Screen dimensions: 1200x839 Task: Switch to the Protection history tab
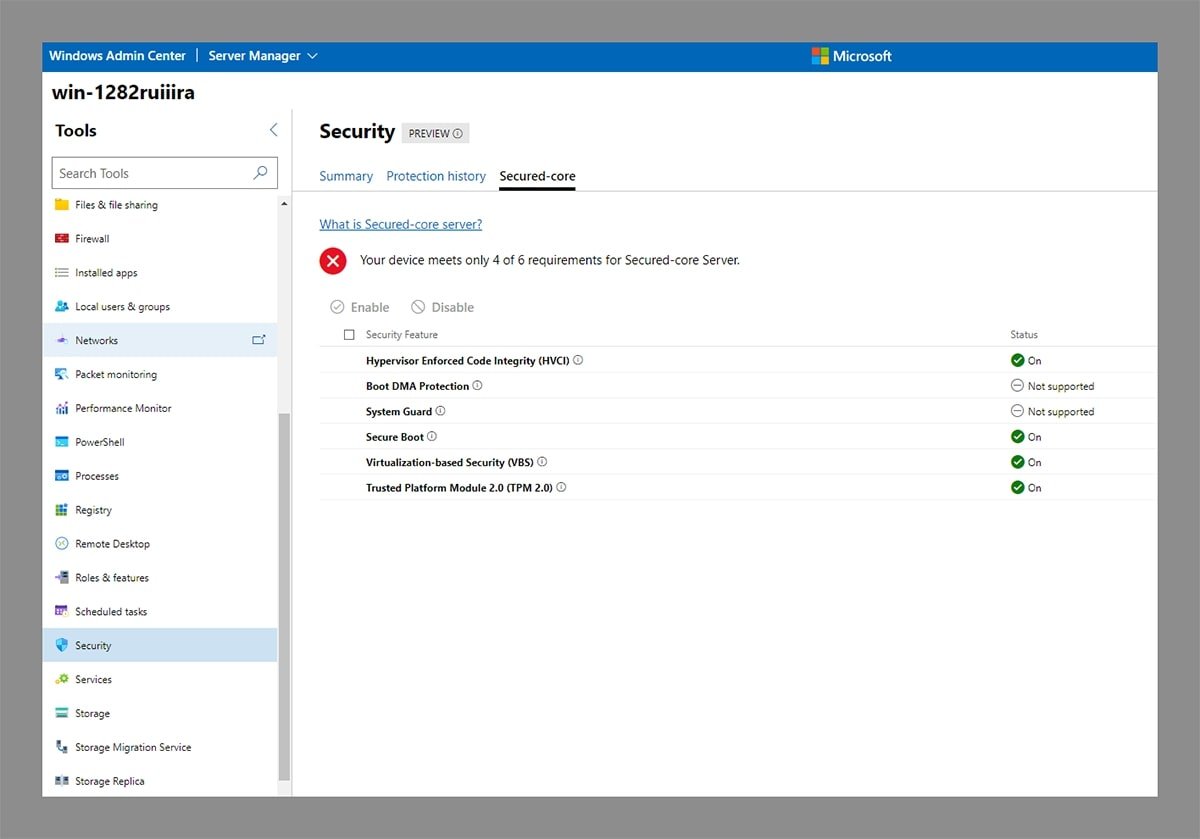(x=436, y=176)
